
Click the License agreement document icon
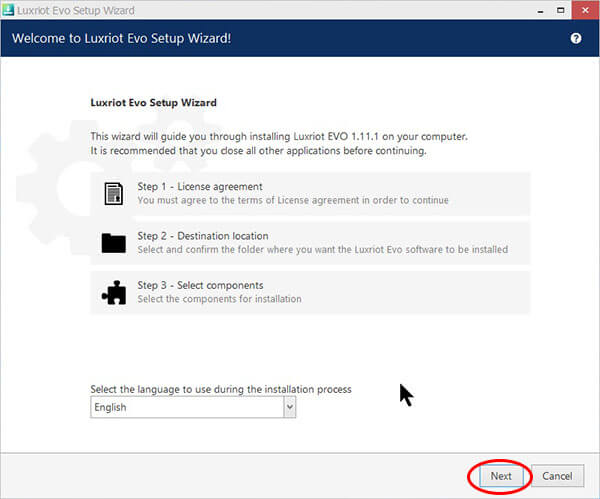click(113, 193)
